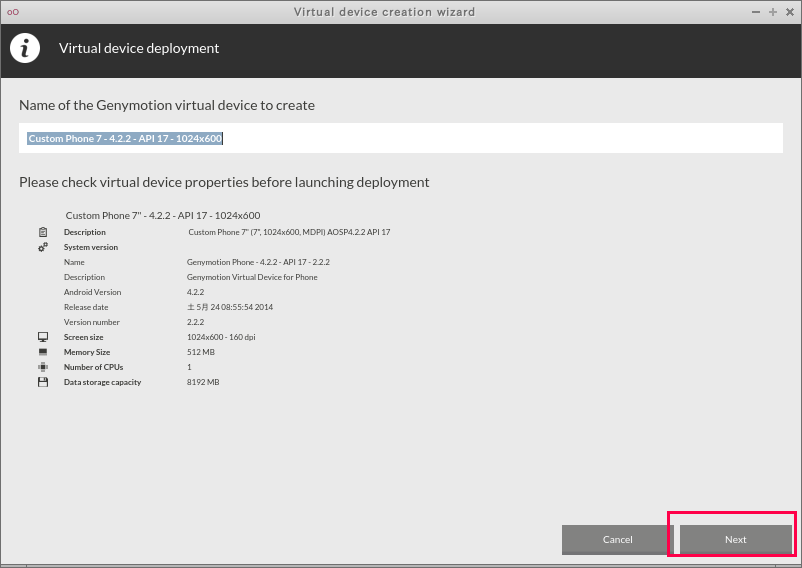The height and width of the screenshot is (568, 802).
Task: Click the title 'Custom Phone 7" - 4.2.2 - API 17 - 1024x600'
Action: click(x=163, y=215)
